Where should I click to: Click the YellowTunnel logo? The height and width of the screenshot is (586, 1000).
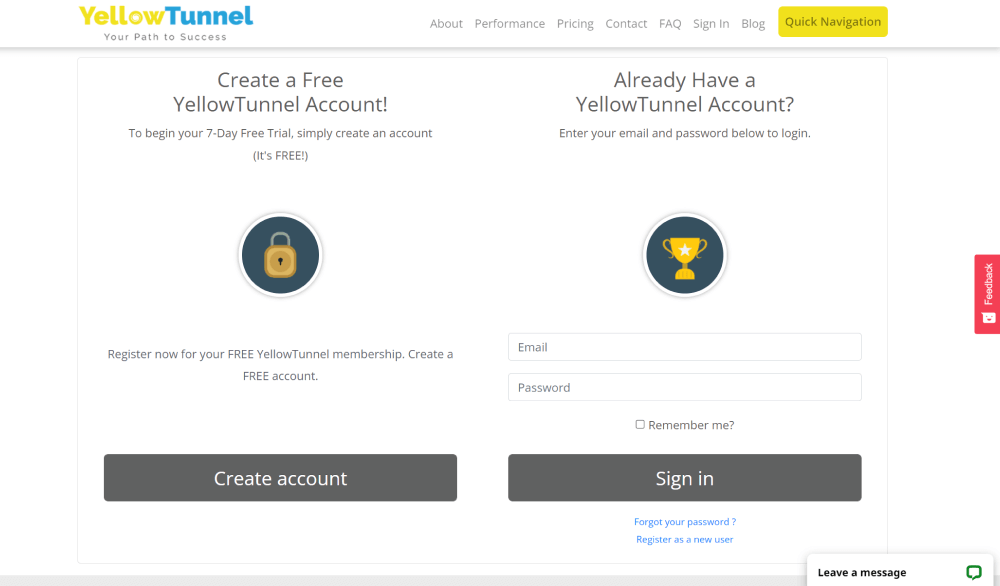[x=165, y=22]
